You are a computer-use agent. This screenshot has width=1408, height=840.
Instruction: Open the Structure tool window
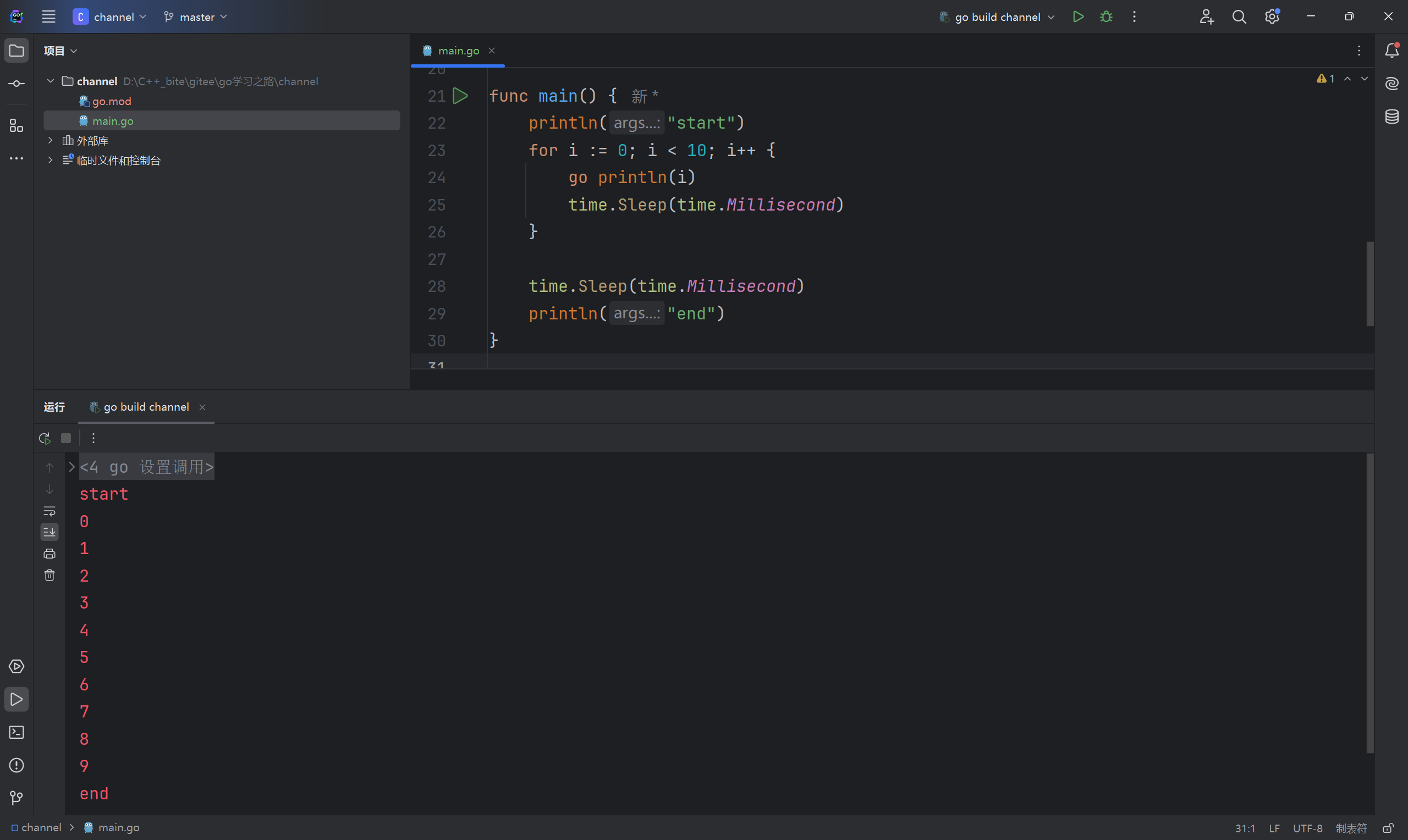(16, 126)
